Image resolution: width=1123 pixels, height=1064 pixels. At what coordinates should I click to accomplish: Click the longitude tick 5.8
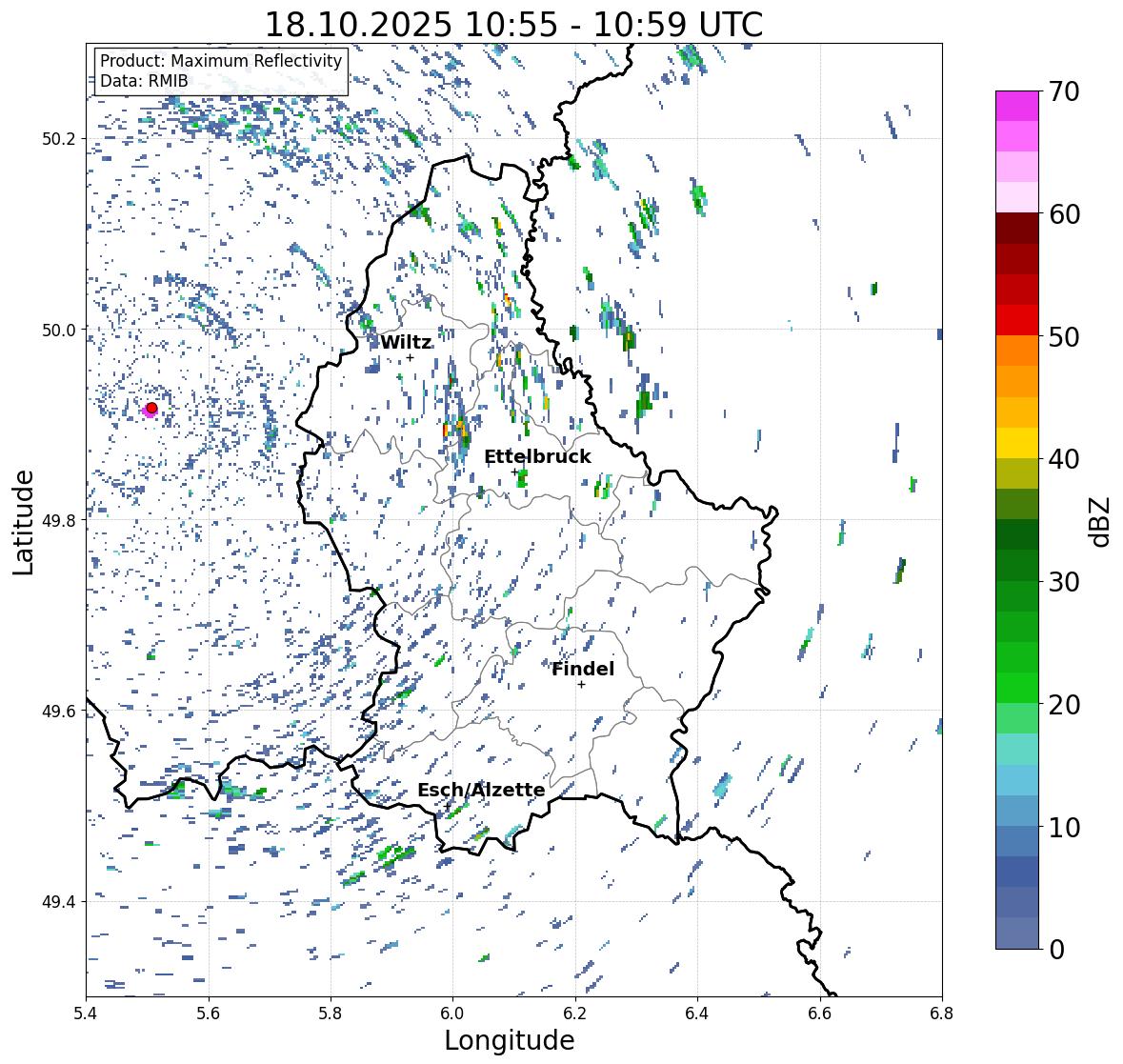click(x=331, y=1014)
